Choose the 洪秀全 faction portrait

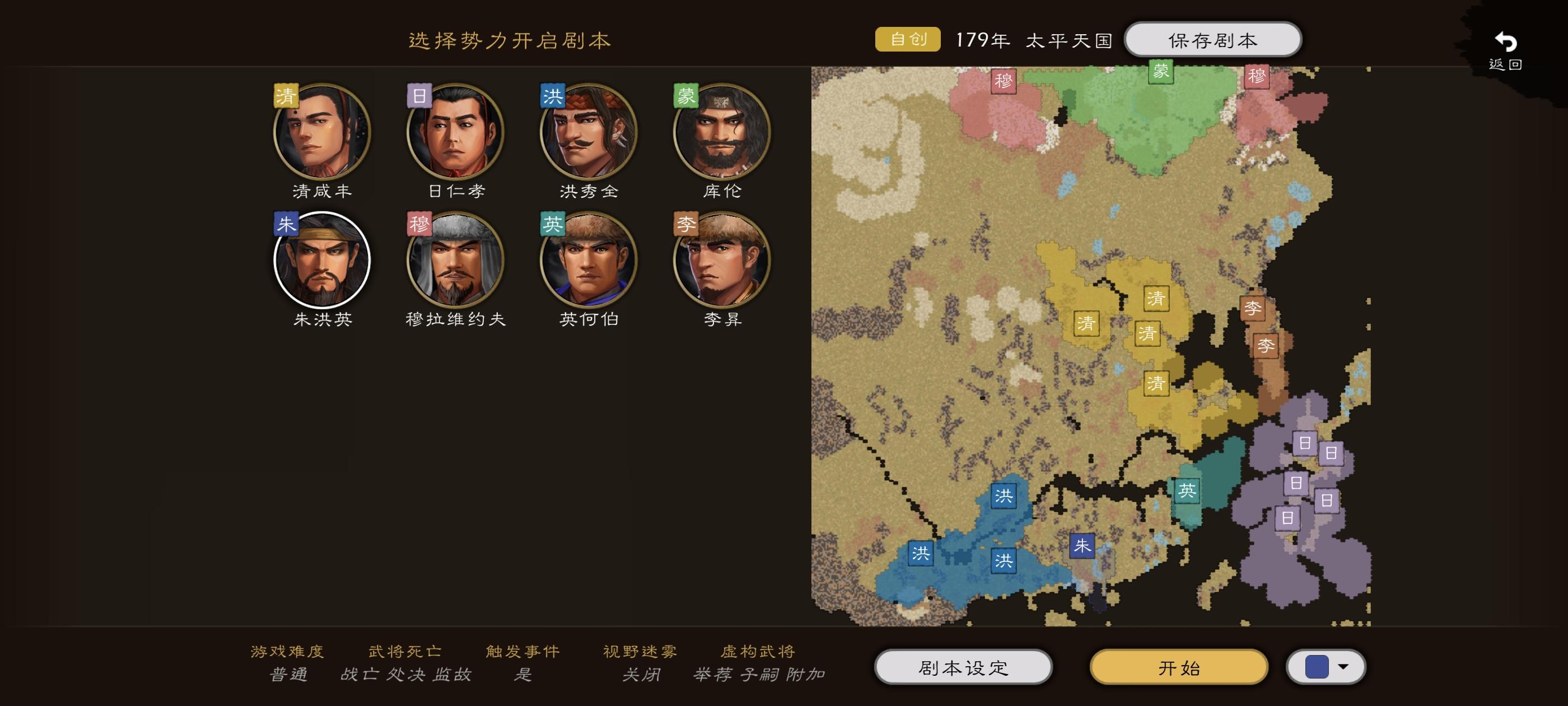coord(589,132)
